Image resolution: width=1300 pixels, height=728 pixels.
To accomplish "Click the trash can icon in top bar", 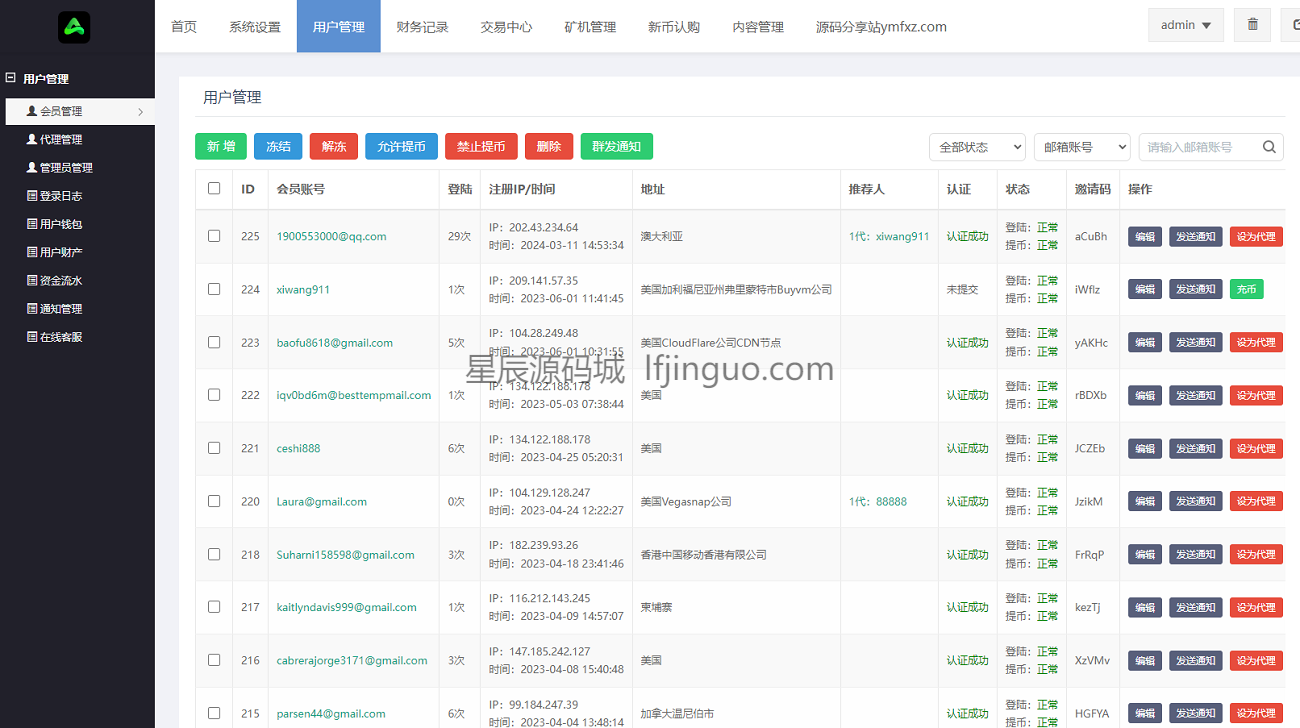I will pyautogui.click(x=1252, y=25).
